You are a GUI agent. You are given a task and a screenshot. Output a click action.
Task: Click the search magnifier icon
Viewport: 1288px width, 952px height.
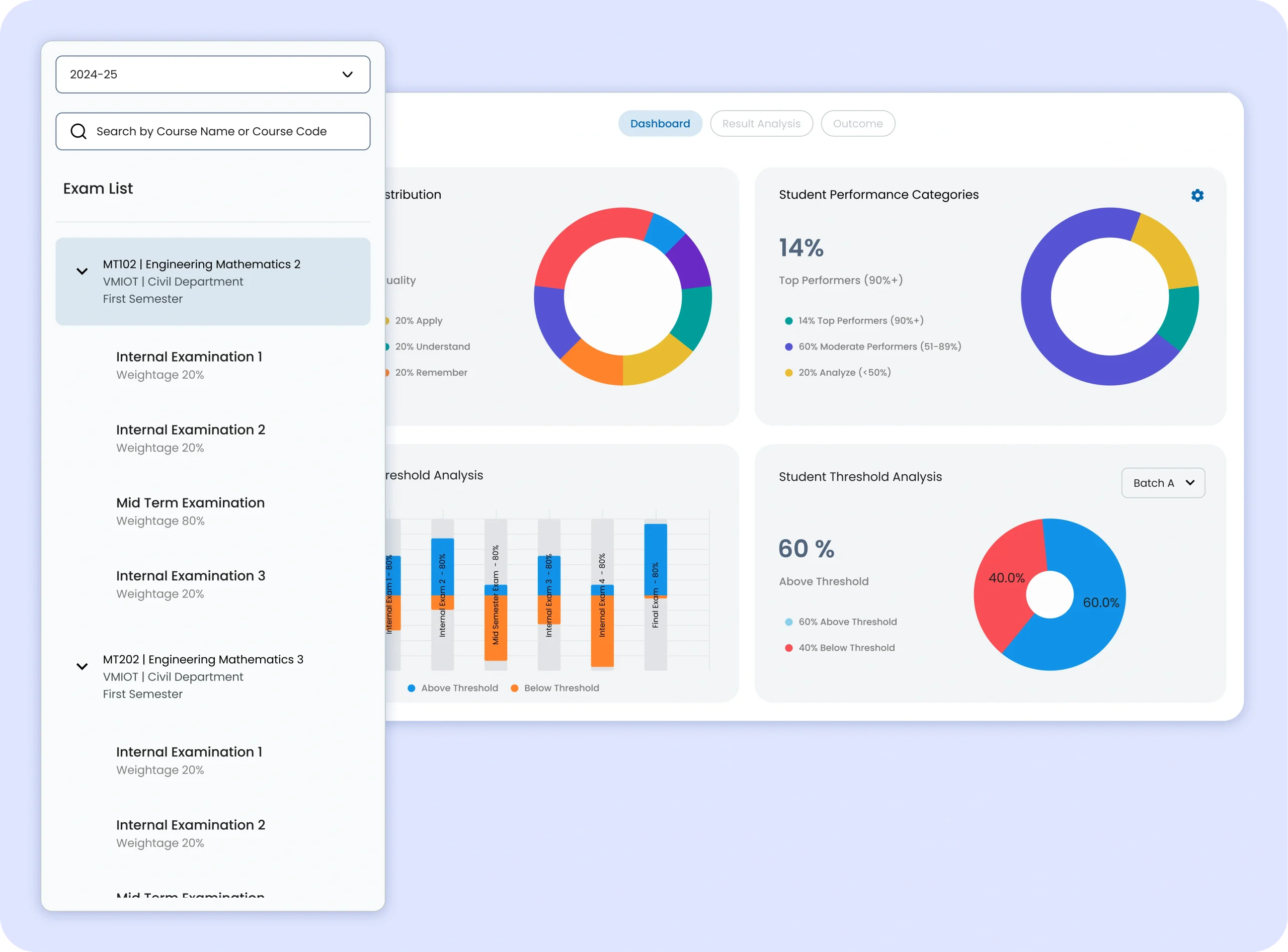[x=78, y=131]
